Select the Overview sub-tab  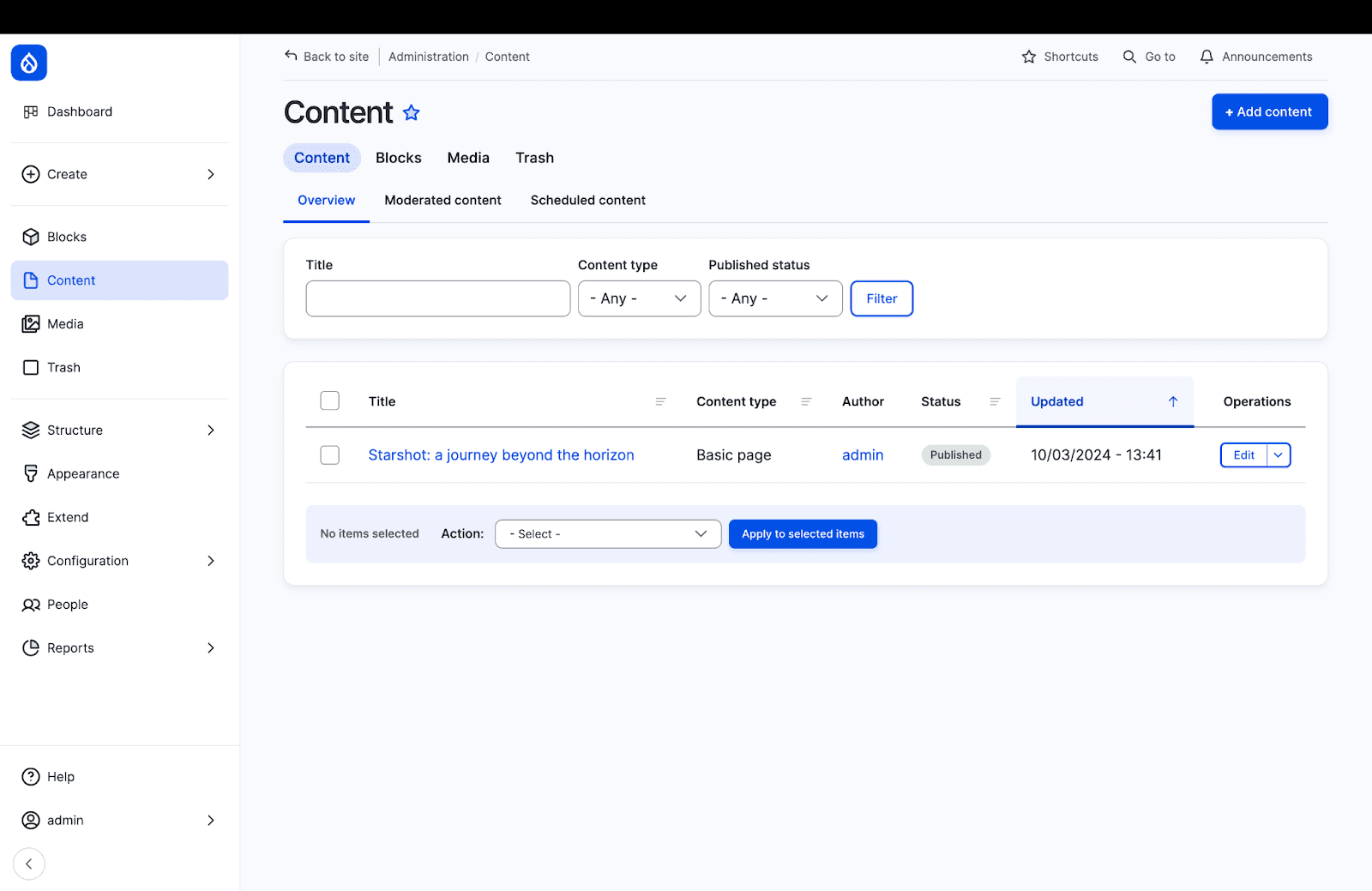coord(327,201)
